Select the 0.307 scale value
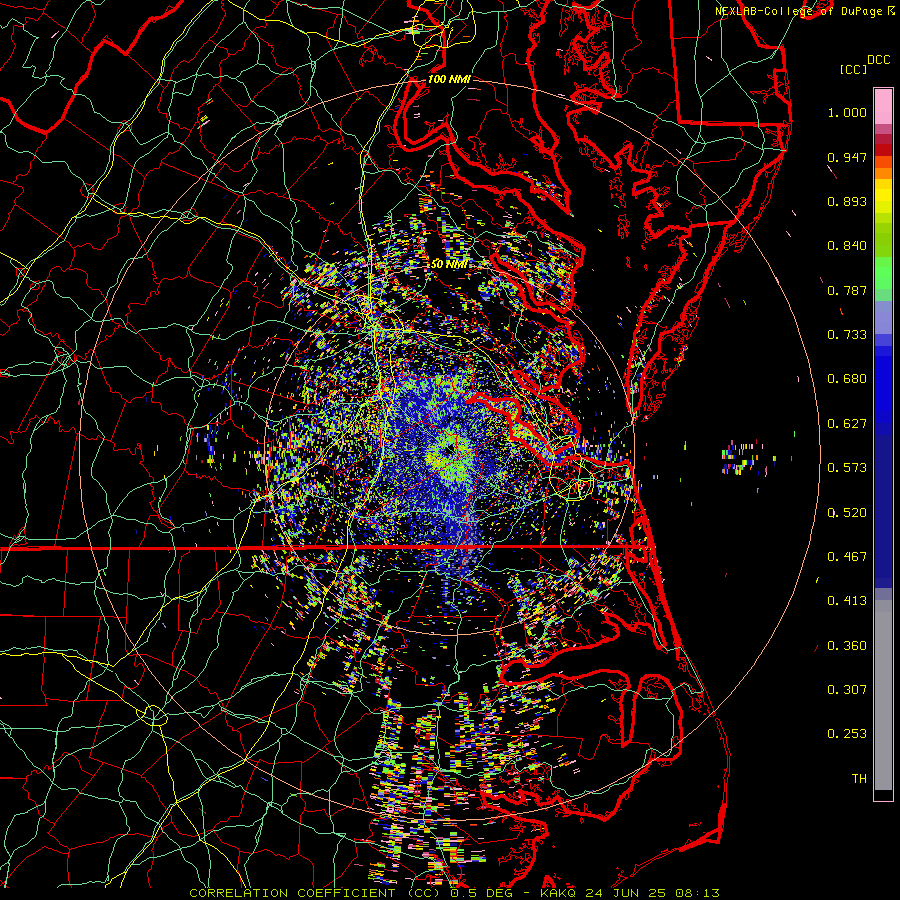 847,690
